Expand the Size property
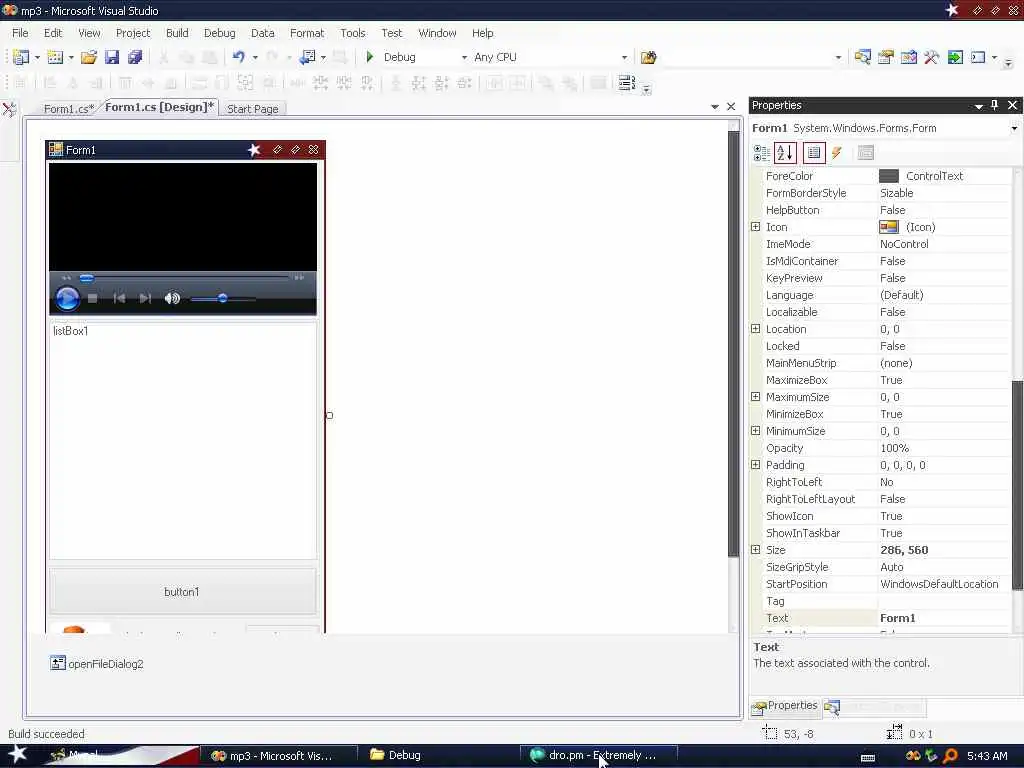Viewport: 1024px width, 768px height. (756, 549)
